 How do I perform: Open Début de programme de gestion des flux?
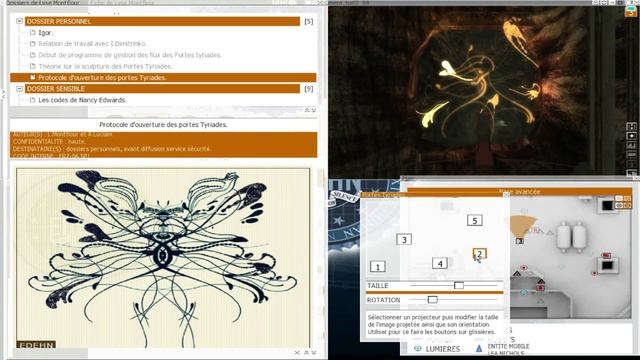click(x=130, y=55)
